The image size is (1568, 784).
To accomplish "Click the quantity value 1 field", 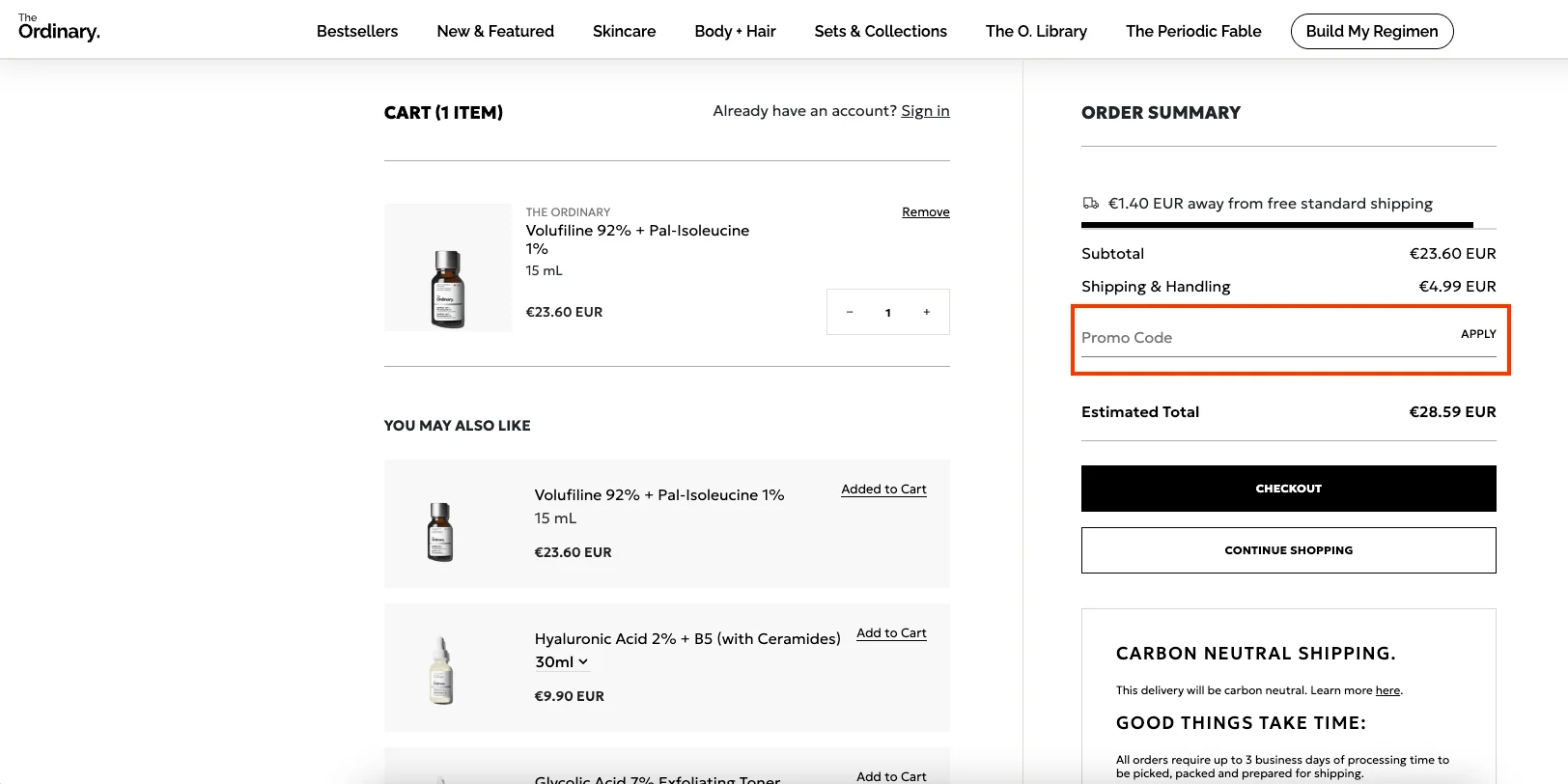I will [x=888, y=312].
